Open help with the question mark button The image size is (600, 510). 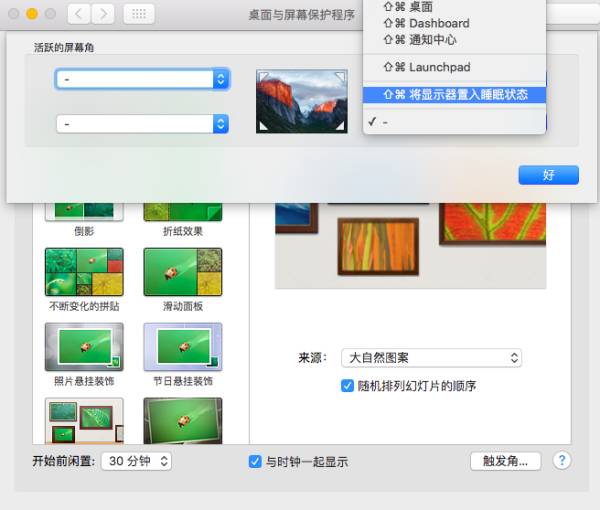point(562,461)
